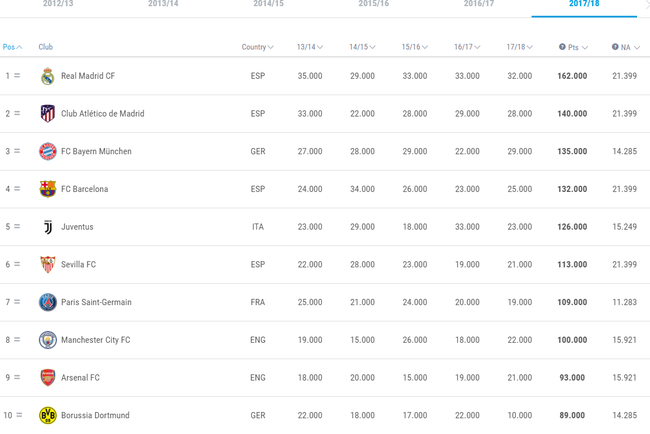The image size is (650, 434).
Task: Sort table by Pos column
Action: (x=12, y=47)
